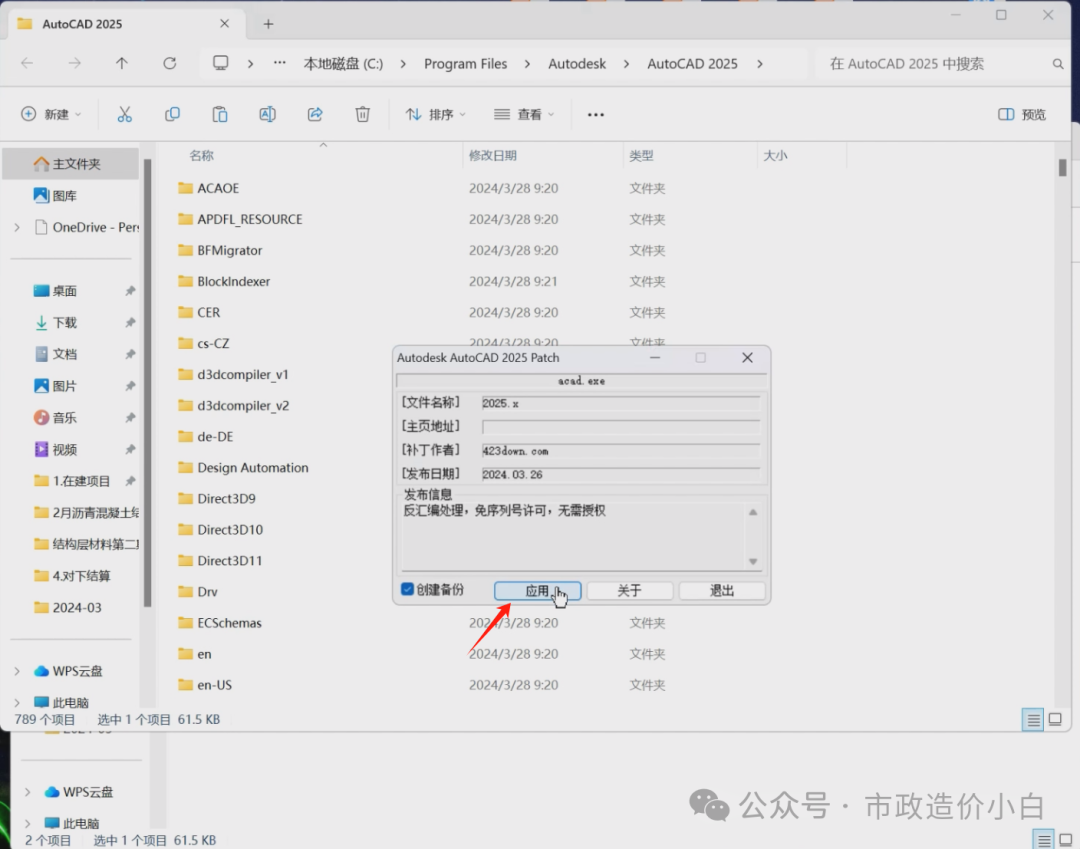
Task: Open a new Explorer tab with plus
Action: (269, 24)
